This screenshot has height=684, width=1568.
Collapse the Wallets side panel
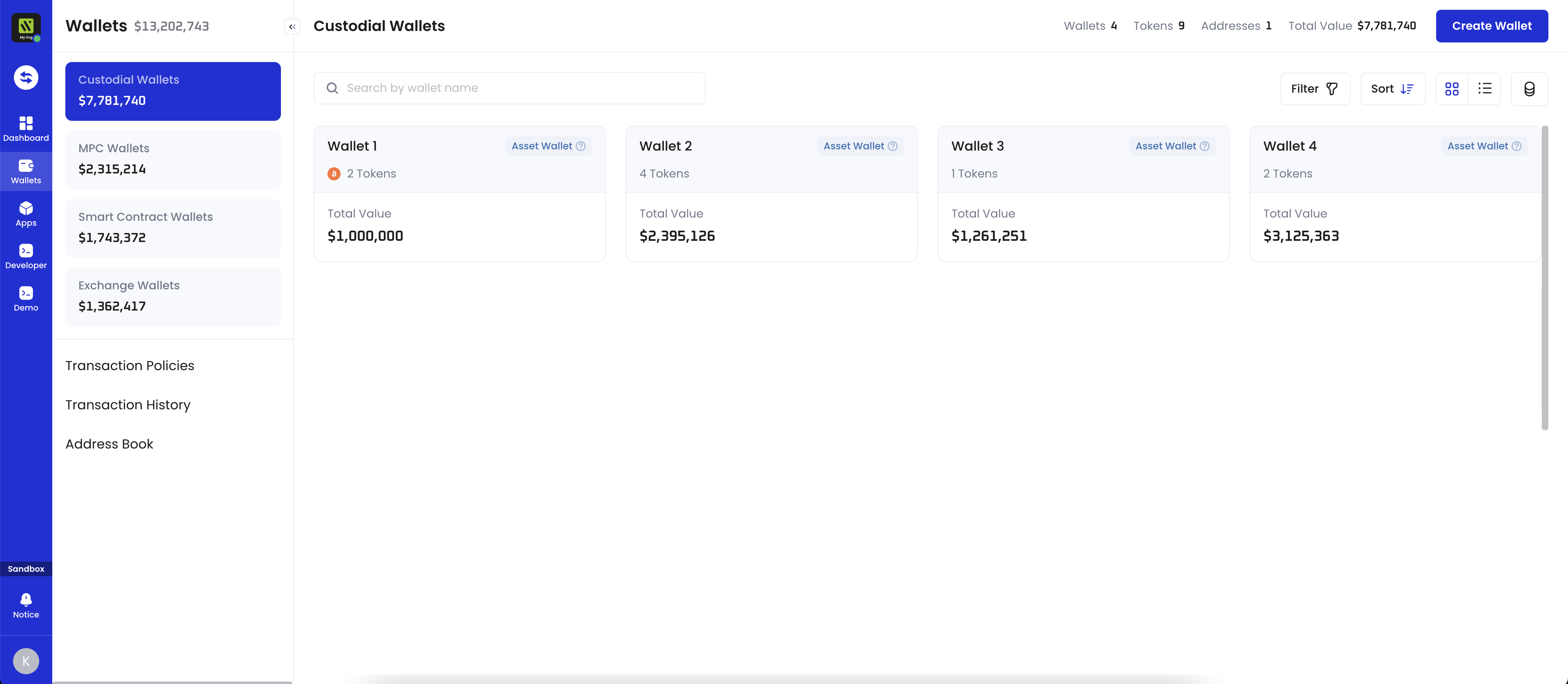pos(292,26)
